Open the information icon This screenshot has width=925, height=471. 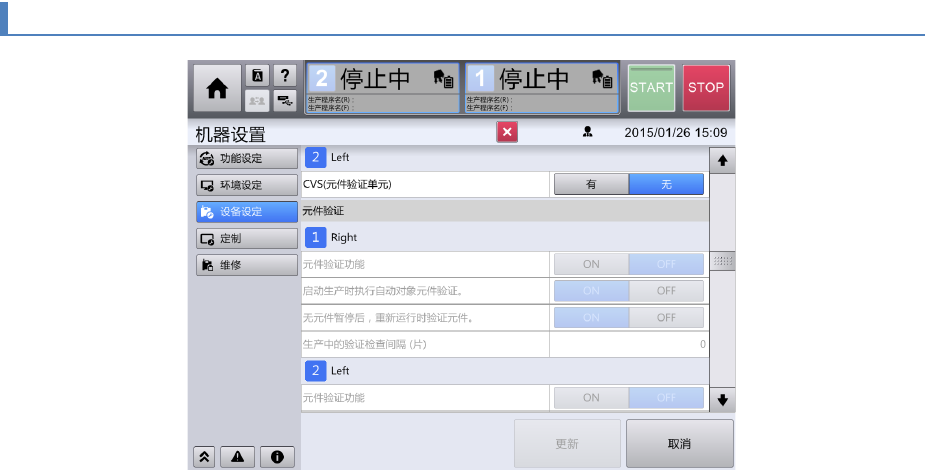tap(277, 457)
